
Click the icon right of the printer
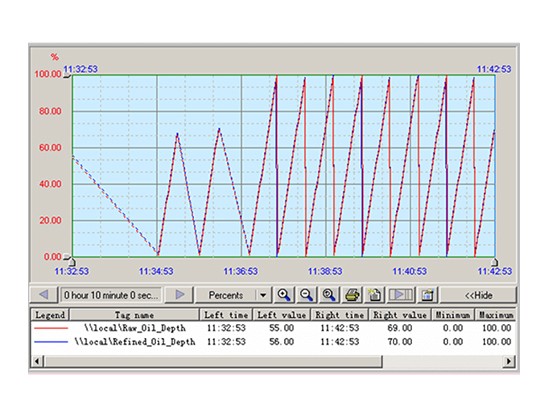[375, 295]
